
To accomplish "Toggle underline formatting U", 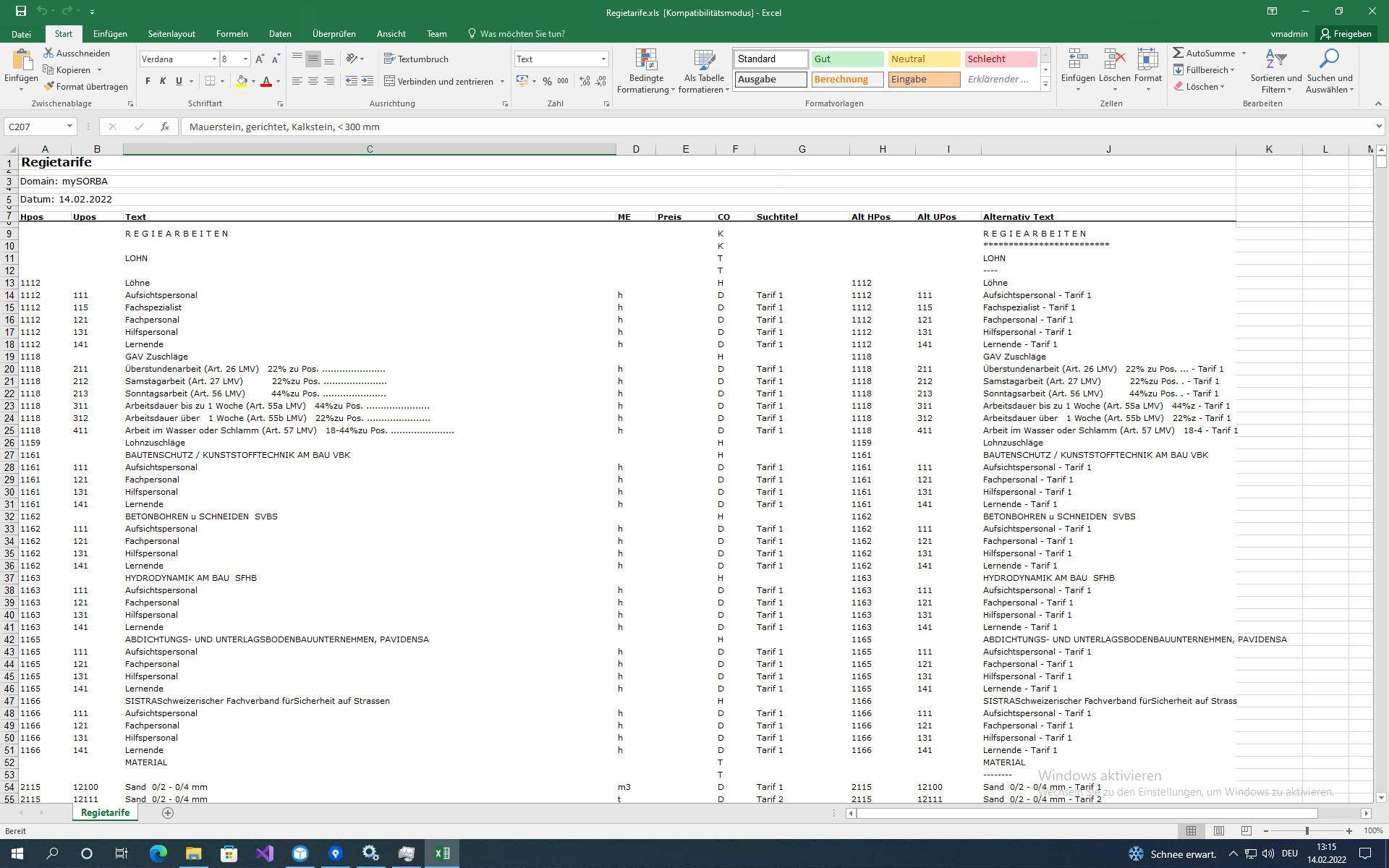I will pyautogui.click(x=179, y=81).
